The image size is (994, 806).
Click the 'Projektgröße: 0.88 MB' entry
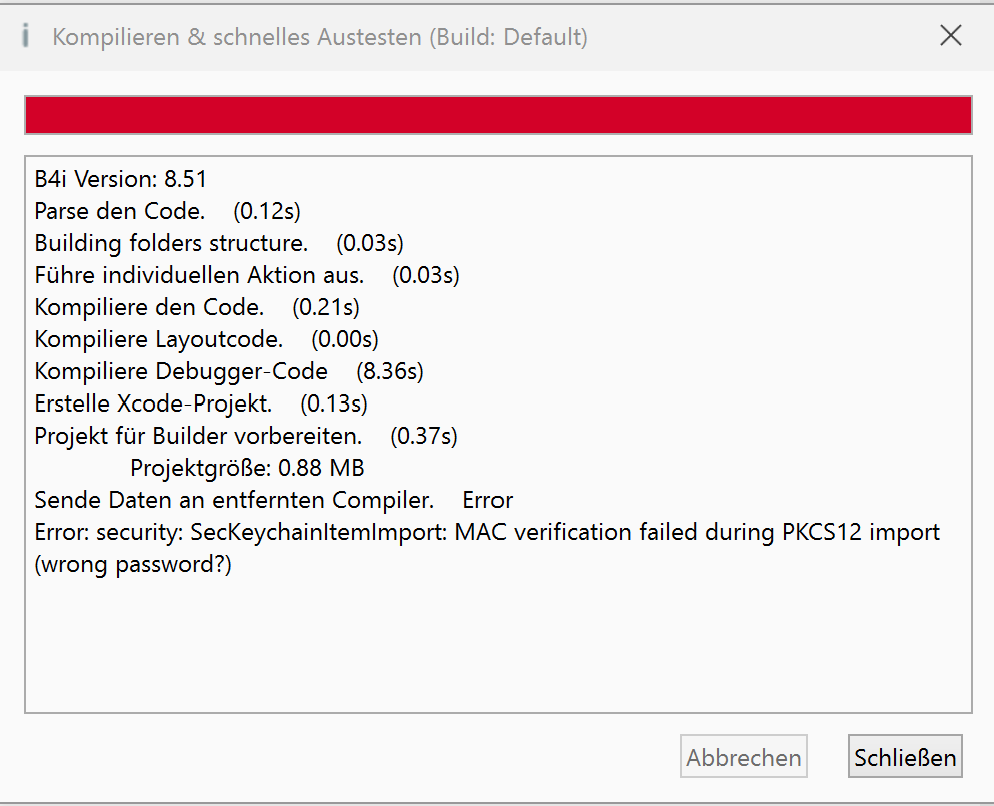247,467
